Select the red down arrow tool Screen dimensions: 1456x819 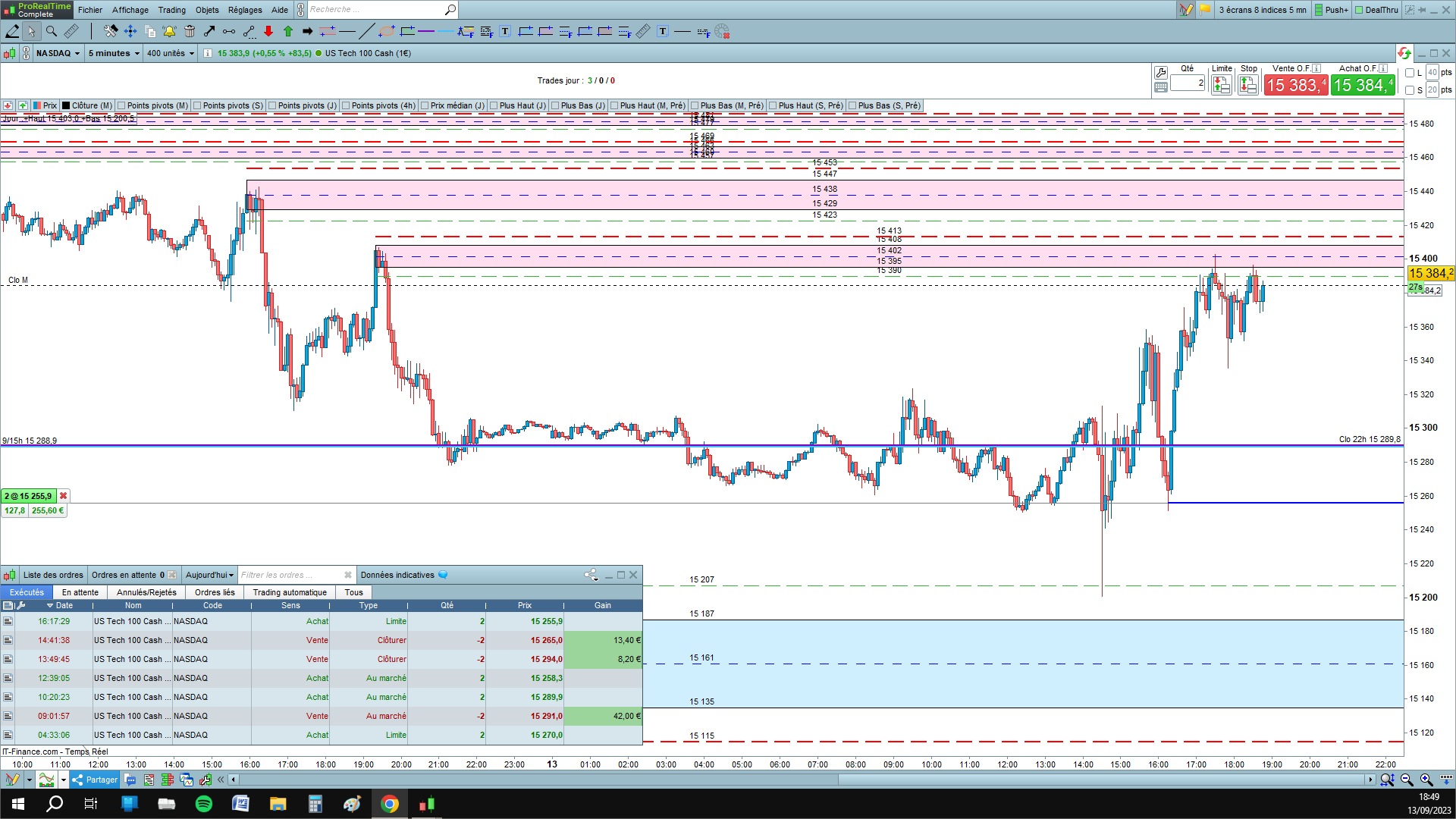268,31
